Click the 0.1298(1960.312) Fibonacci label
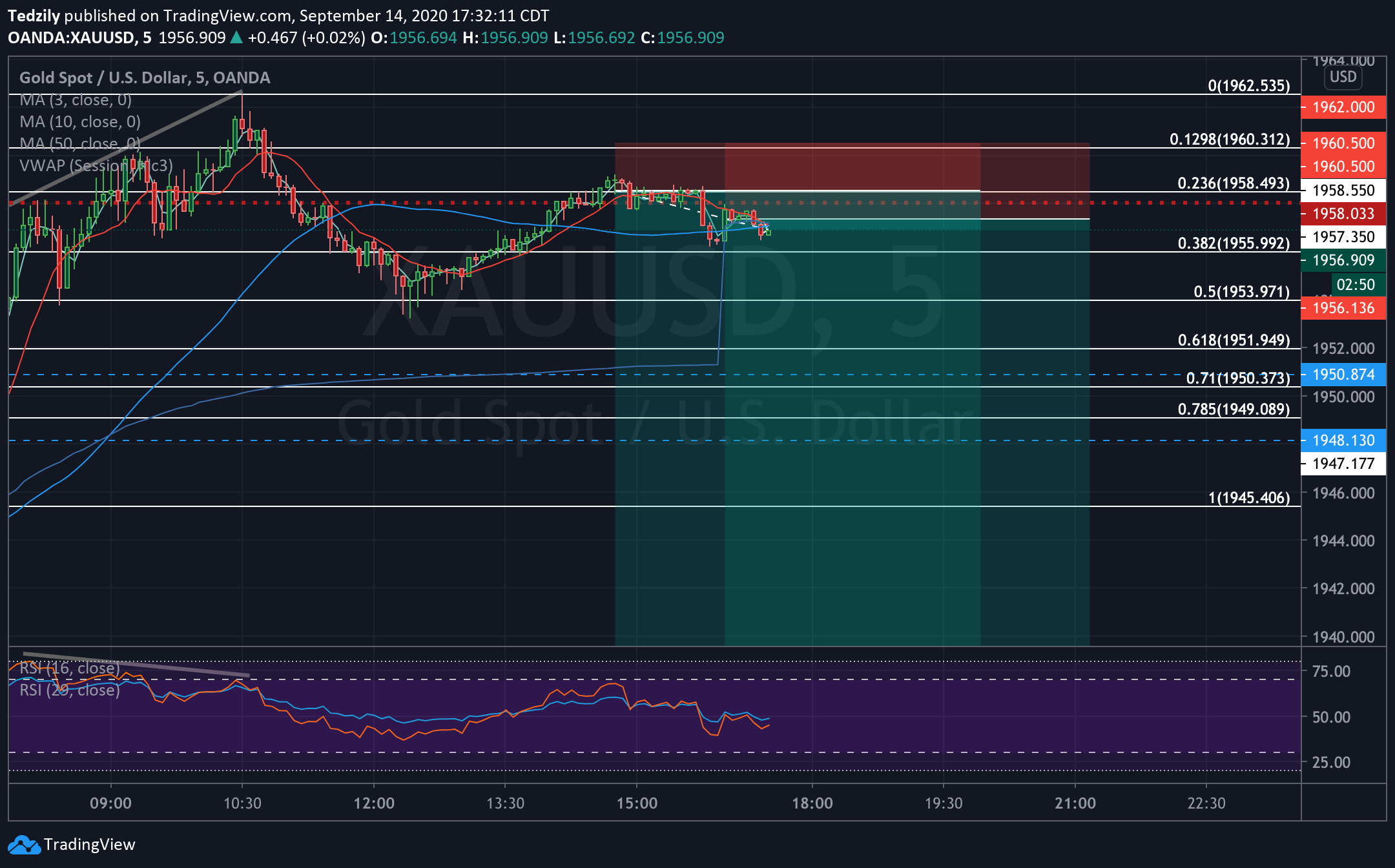 tap(1230, 139)
